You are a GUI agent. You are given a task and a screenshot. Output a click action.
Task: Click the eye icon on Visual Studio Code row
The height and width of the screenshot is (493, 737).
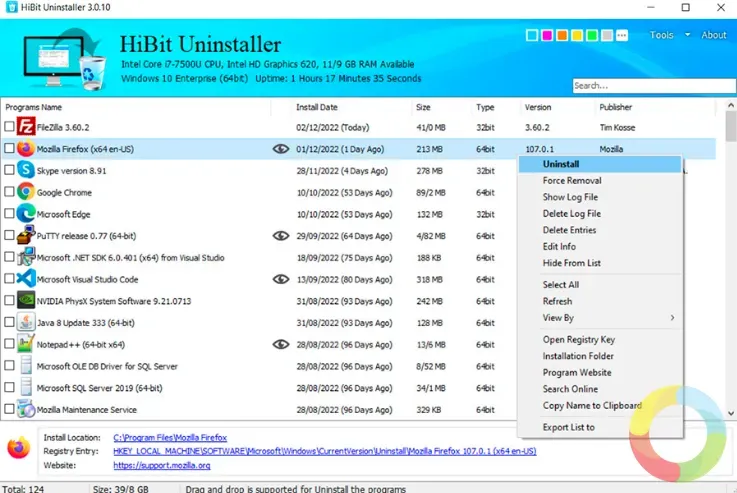(281, 279)
